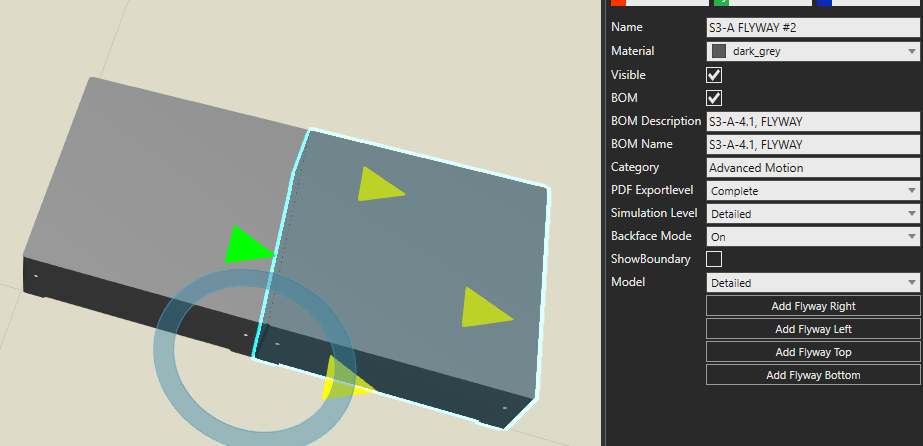Viewport: 923px width, 446px height.
Task: Open the Simulation Level dropdown
Action: coord(813,213)
